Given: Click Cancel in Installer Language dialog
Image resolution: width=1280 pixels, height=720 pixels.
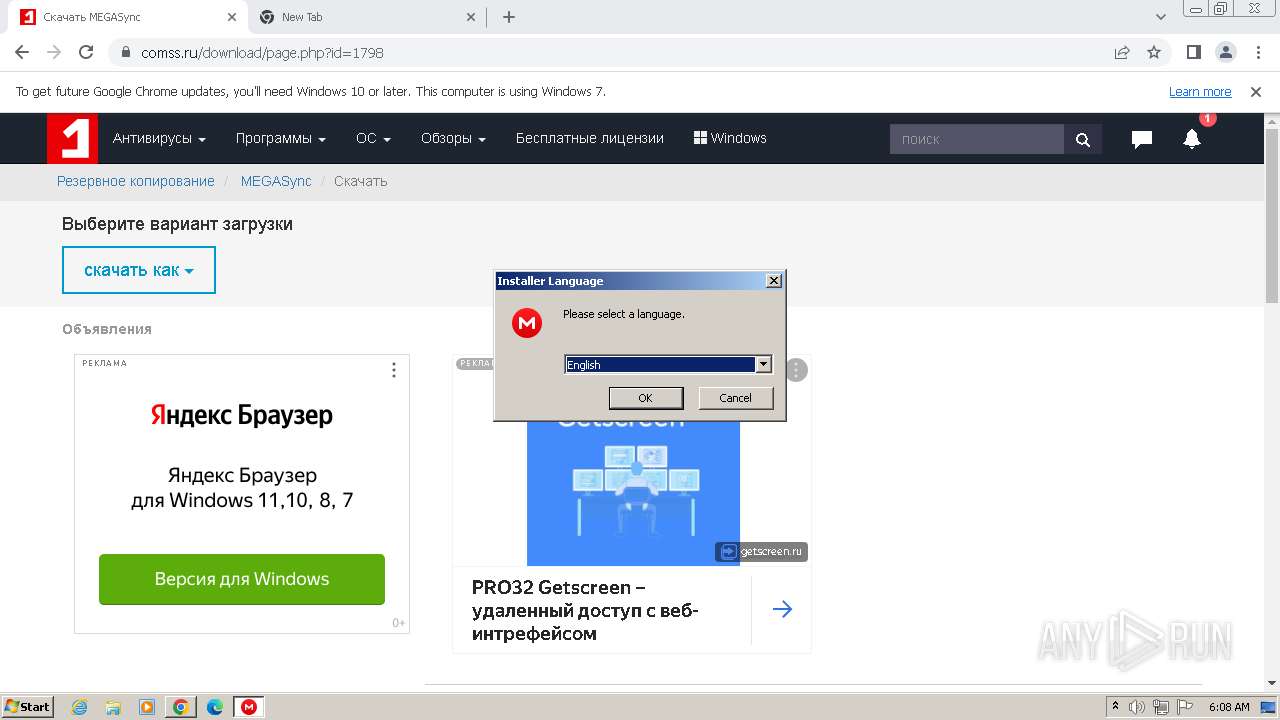Looking at the screenshot, I should 736,398.
